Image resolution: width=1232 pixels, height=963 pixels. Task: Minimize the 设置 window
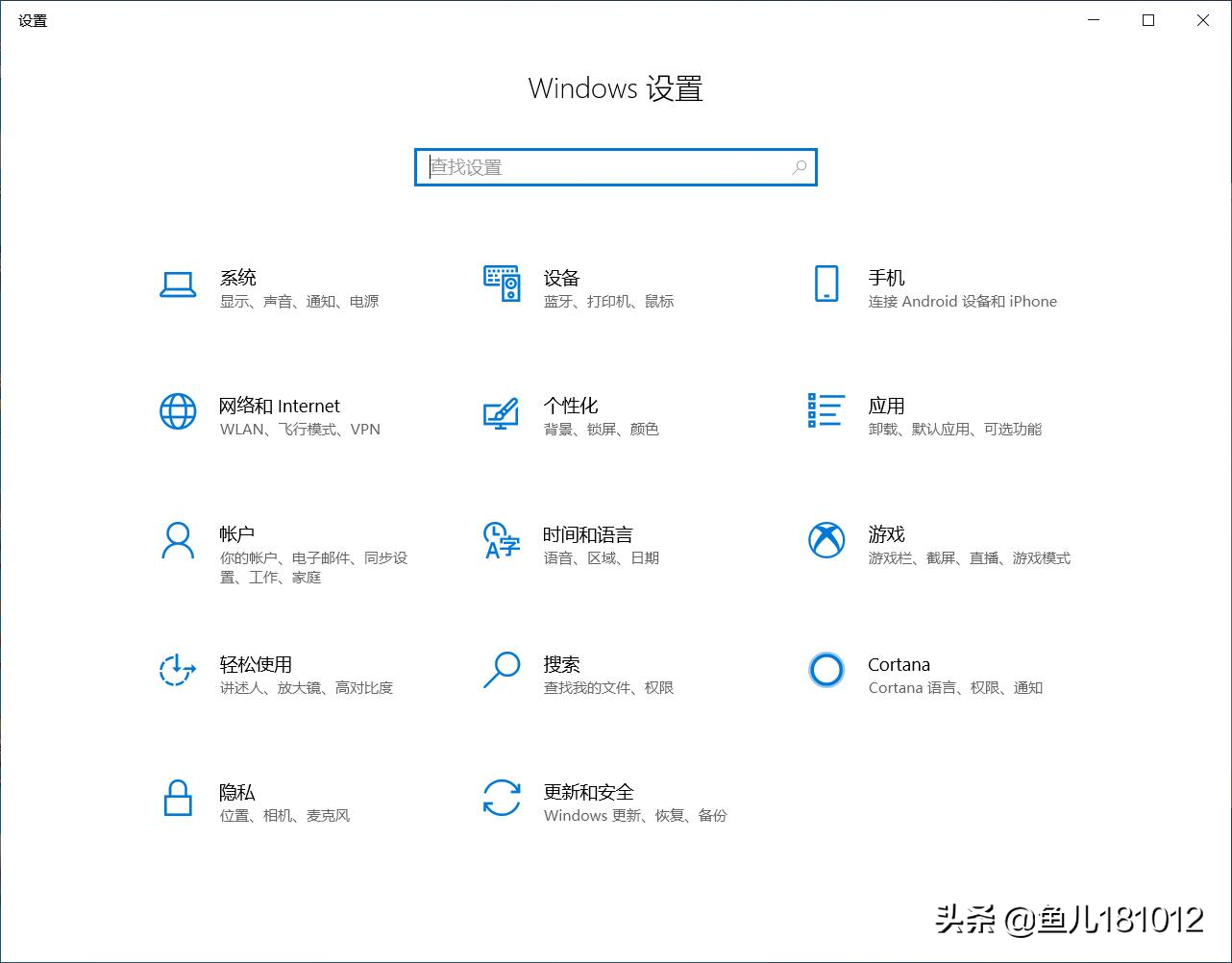(1094, 20)
